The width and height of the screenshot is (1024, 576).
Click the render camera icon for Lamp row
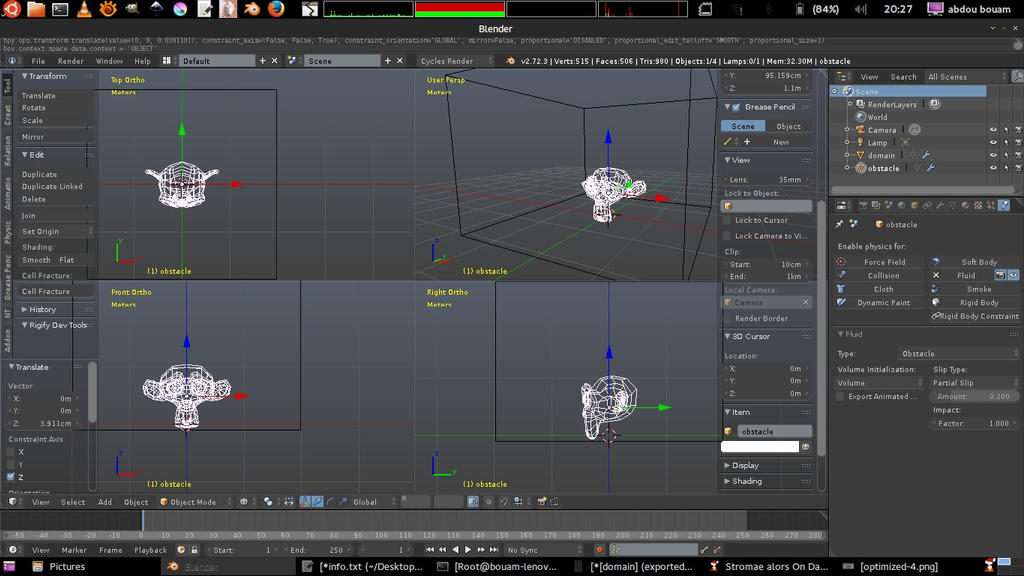click(1018, 142)
